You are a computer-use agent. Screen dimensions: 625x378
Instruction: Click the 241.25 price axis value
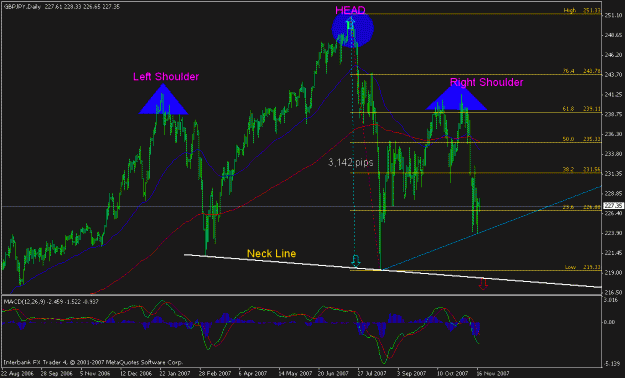pos(613,94)
